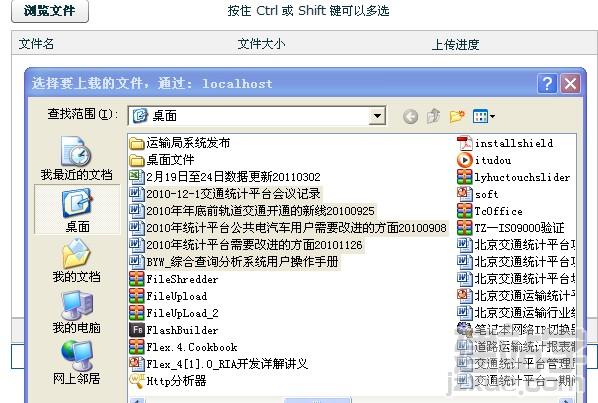Open 我的电脑 in sidebar

[x=77, y=312]
